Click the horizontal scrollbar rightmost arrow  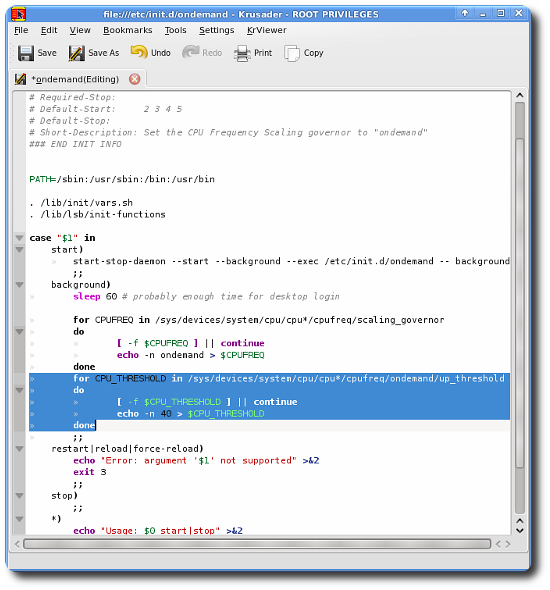click(x=508, y=544)
